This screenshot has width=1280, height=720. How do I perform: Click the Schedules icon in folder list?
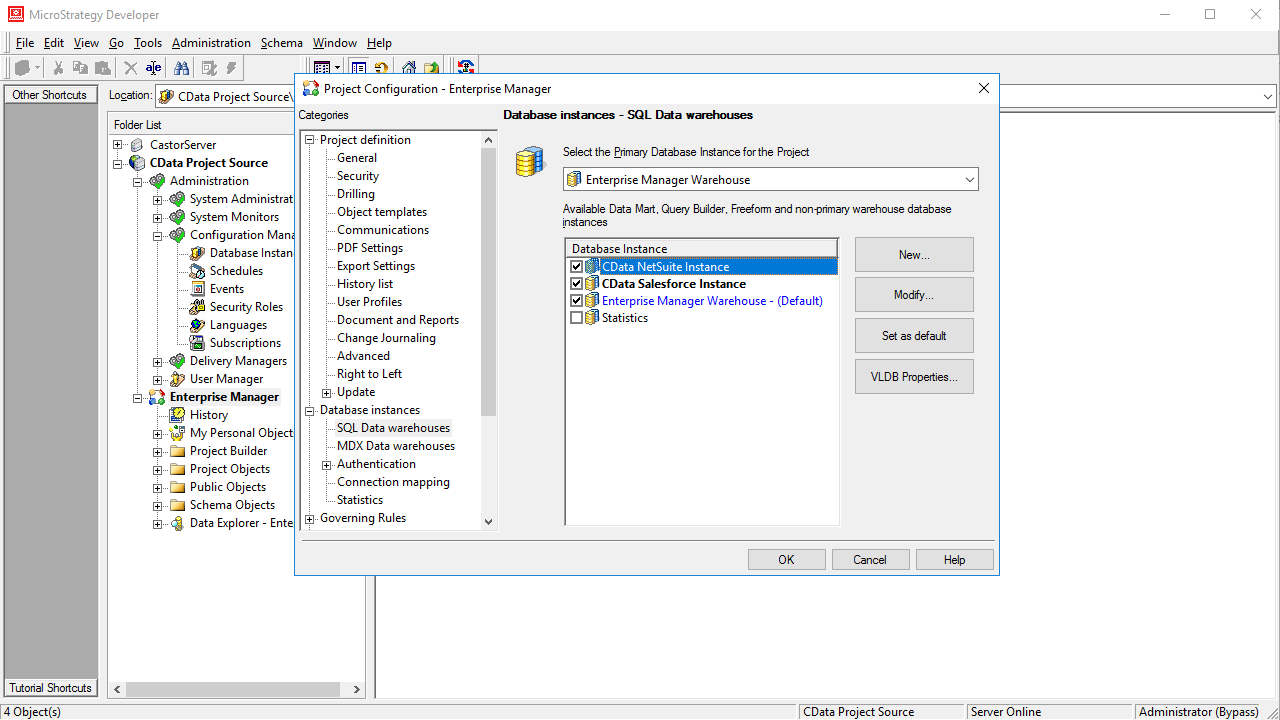pyautogui.click(x=197, y=271)
